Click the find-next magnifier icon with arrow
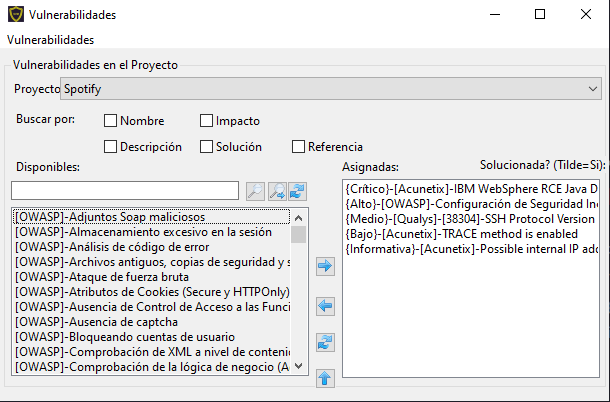Screen dimensions: 610x402 pos(277,190)
